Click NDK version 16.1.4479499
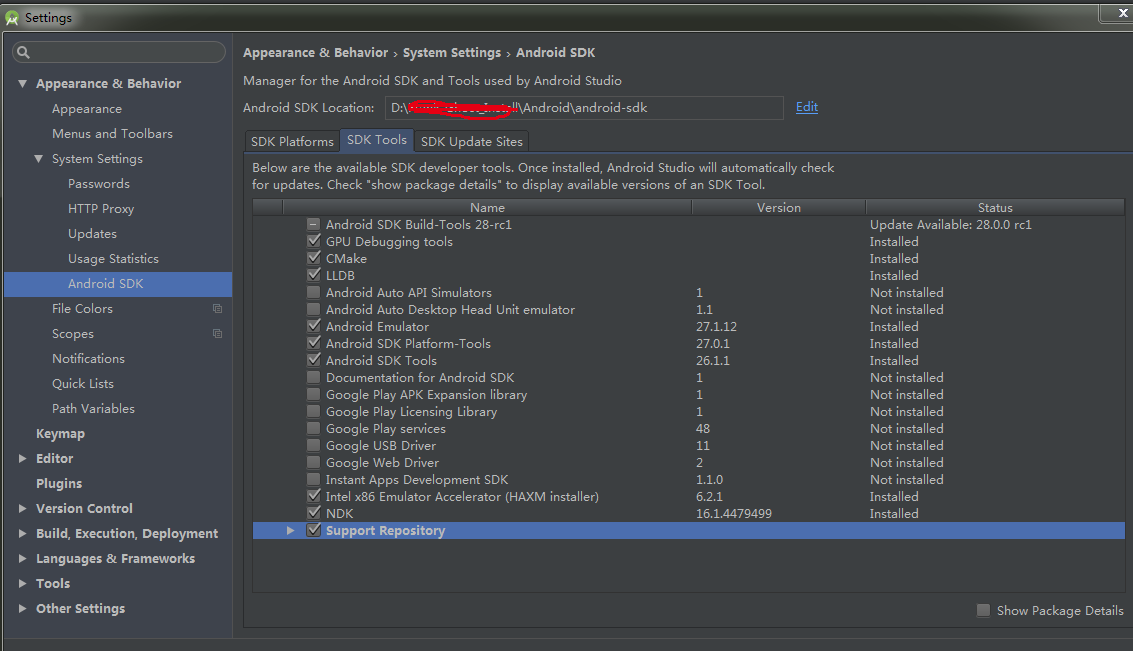Viewport: 1133px width, 651px height. point(733,514)
